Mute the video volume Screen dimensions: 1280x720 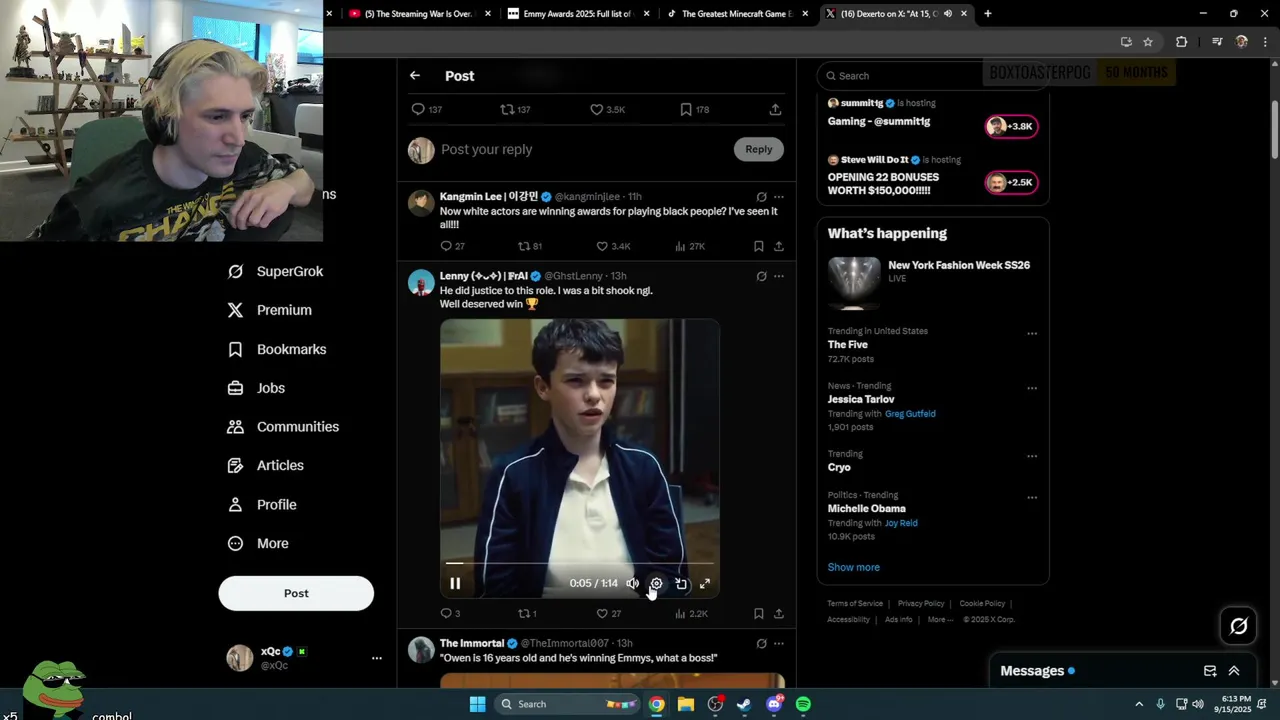click(632, 583)
